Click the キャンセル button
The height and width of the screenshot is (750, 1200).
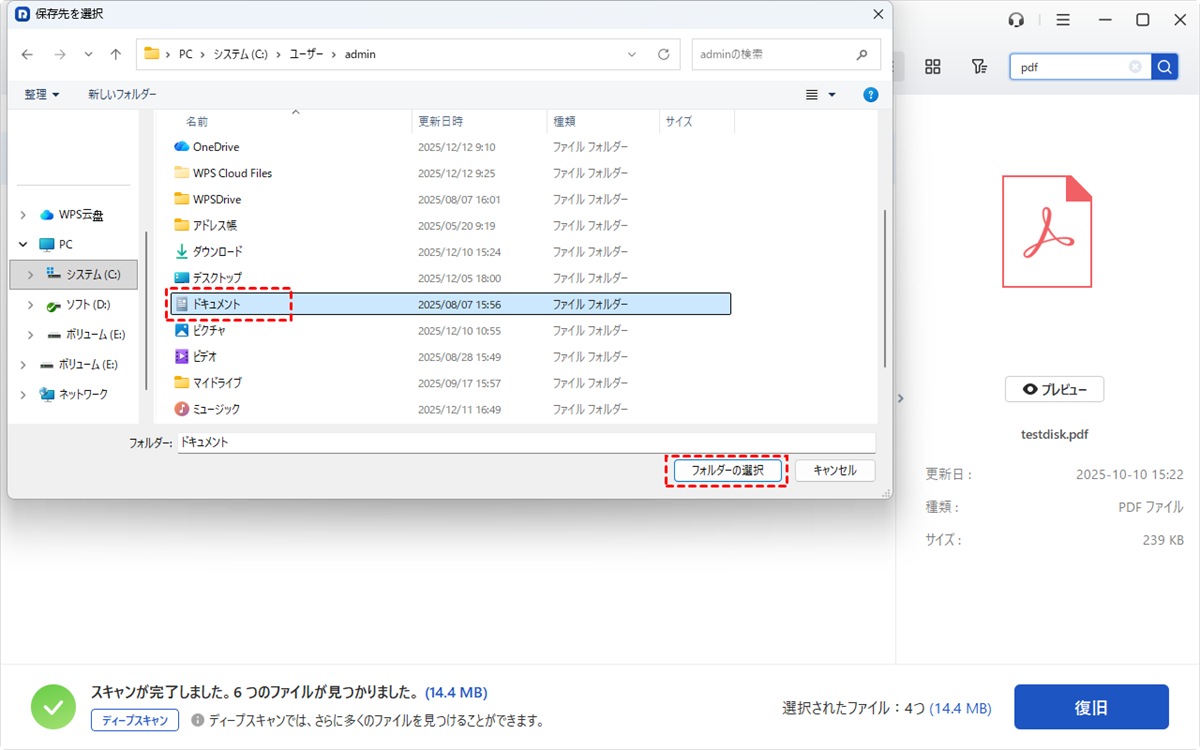pos(835,470)
